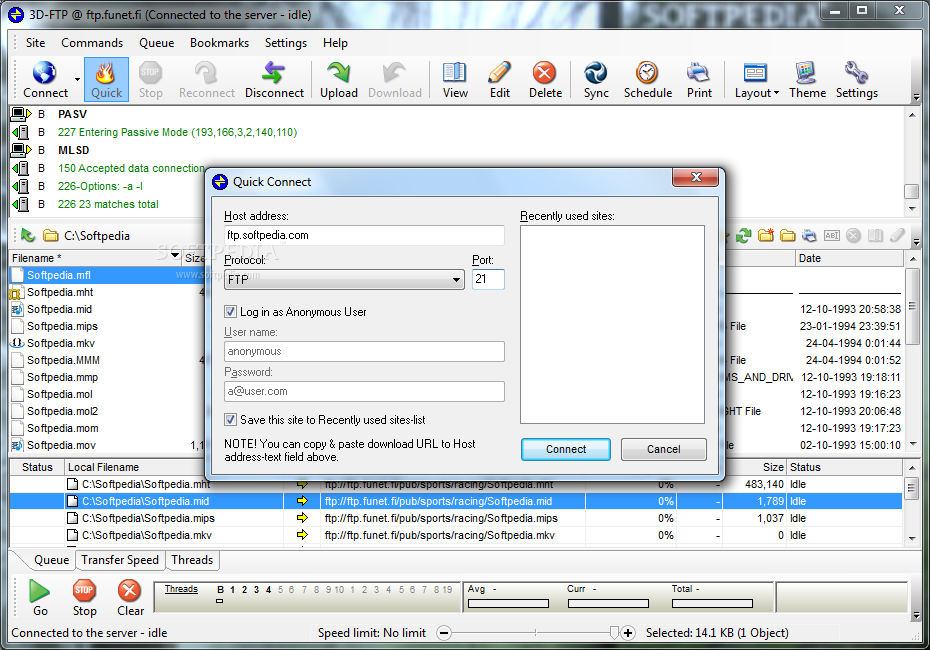Screen dimensions: 930x650
Task: Switch to the Threads tab
Action: point(192,560)
